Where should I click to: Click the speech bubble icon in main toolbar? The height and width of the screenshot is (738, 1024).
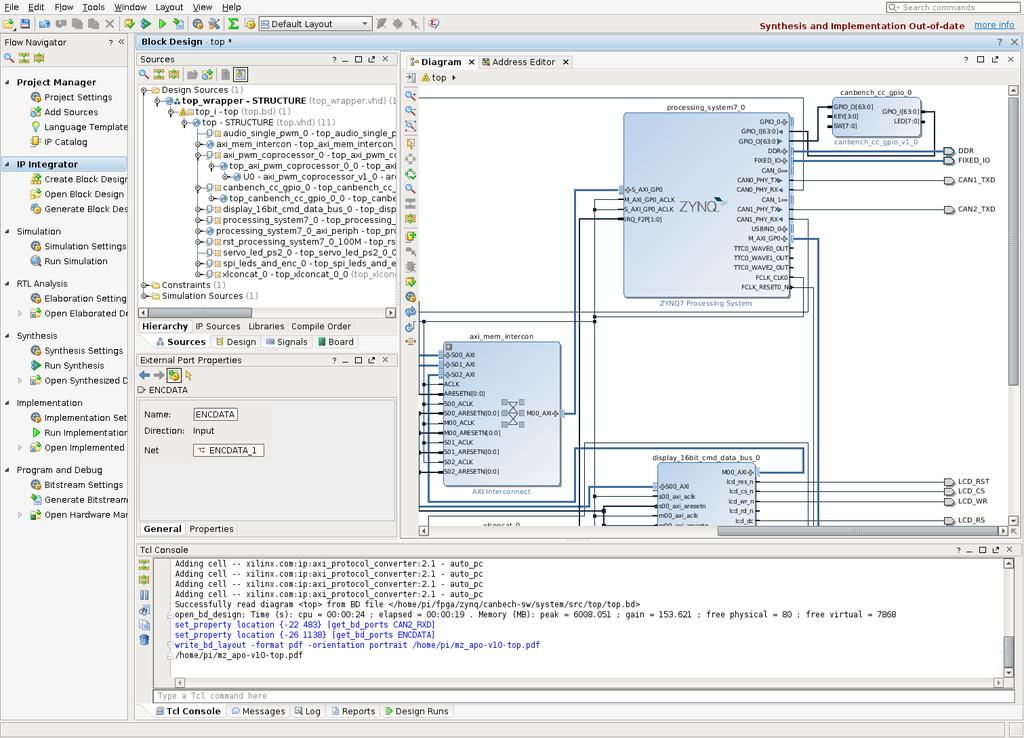(x=434, y=24)
